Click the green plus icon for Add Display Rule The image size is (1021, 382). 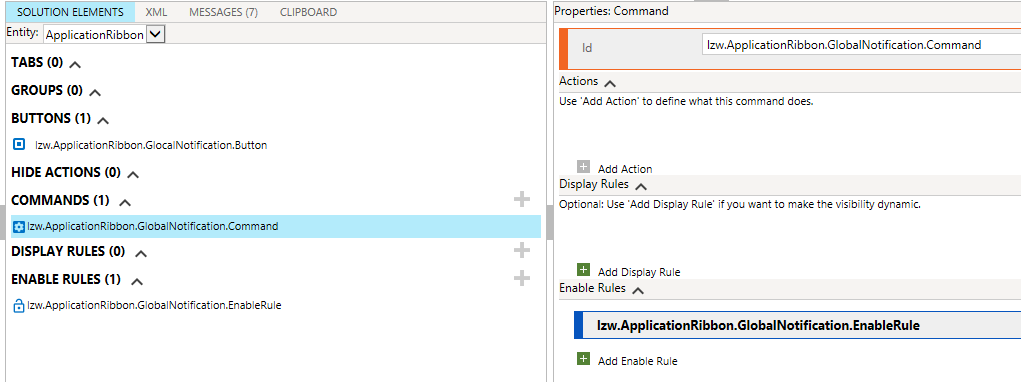tap(583, 269)
